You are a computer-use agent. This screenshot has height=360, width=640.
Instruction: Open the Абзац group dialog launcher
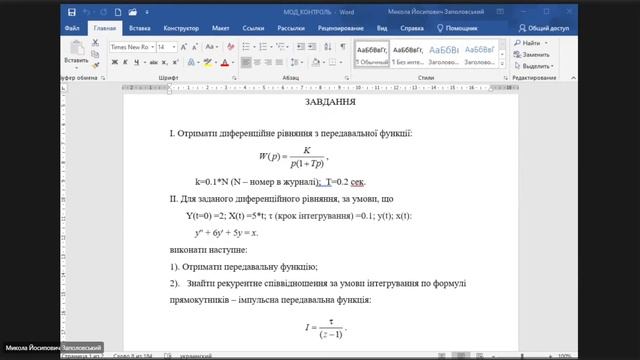(x=347, y=78)
